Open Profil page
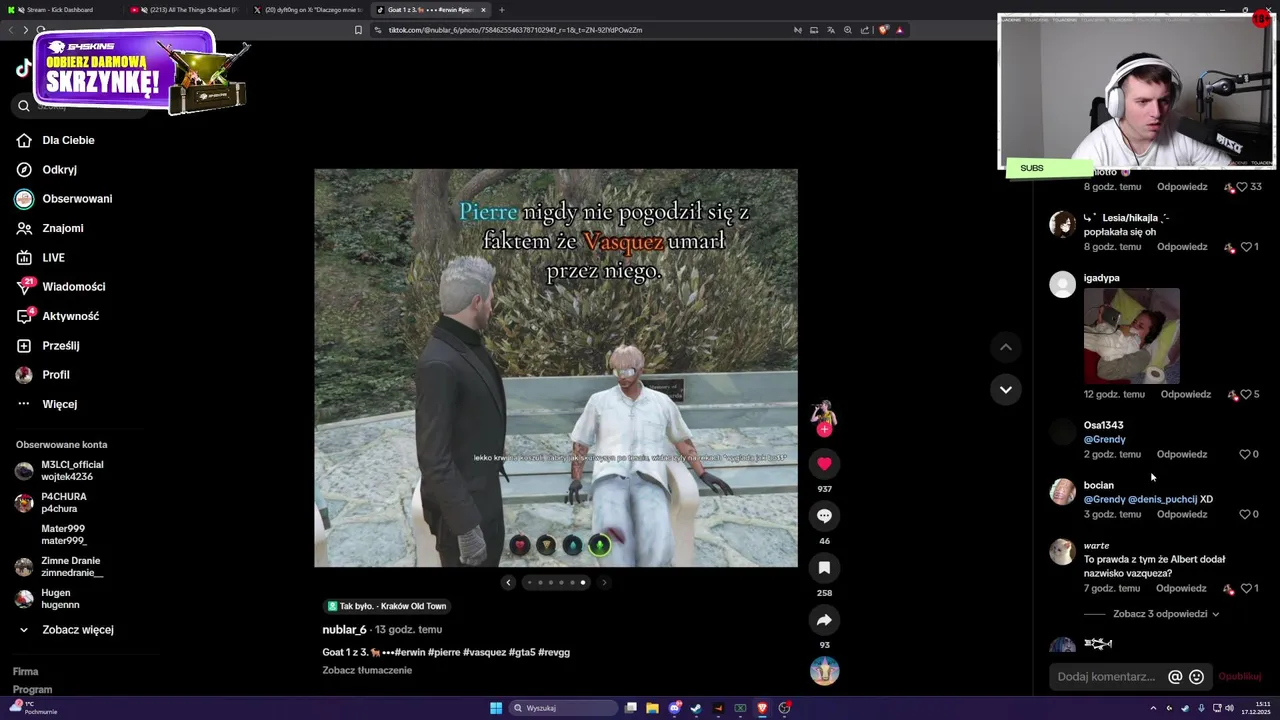The width and height of the screenshot is (1280, 720). (x=43, y=375)
